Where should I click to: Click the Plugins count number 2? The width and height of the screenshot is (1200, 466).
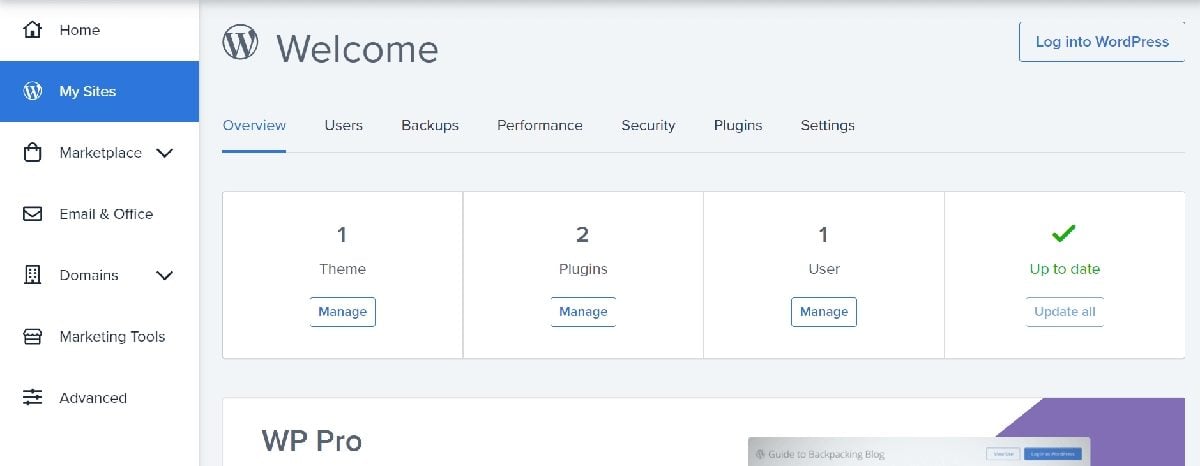(583, 235)
